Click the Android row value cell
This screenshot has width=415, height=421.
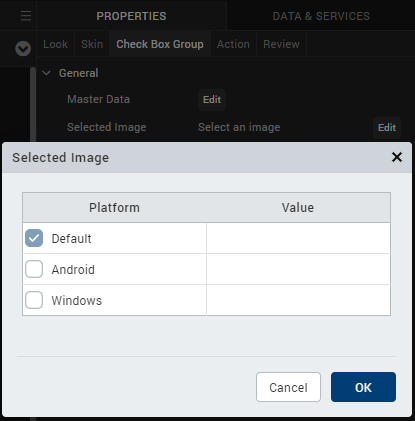298,269
